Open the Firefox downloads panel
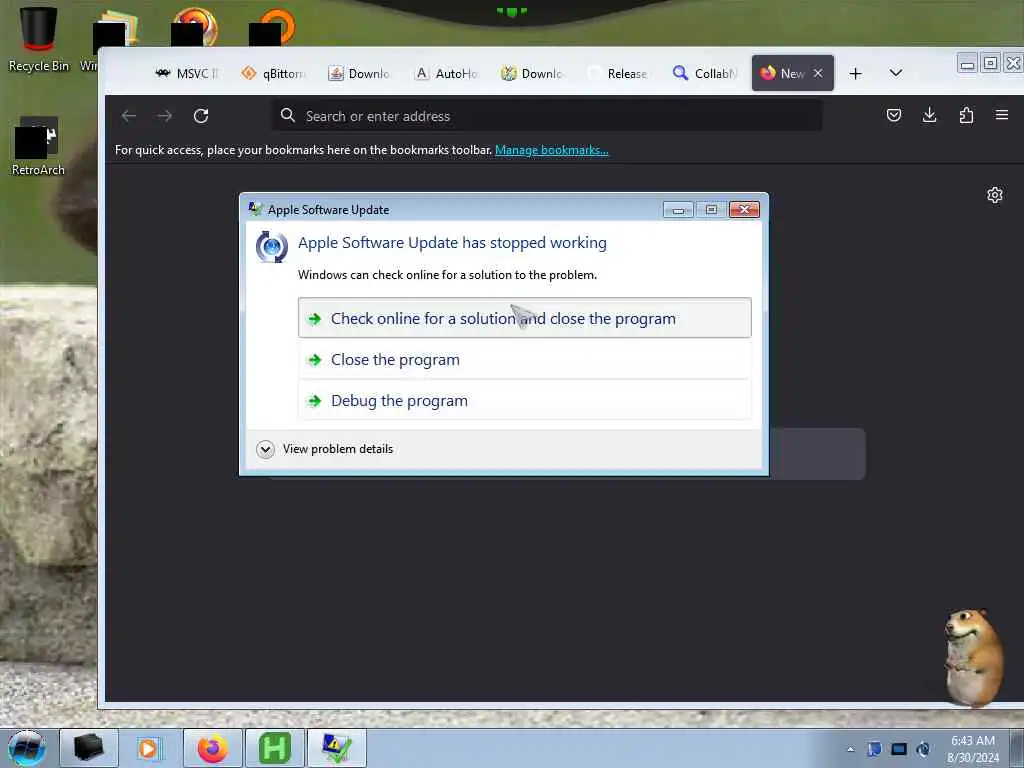This screenshot has height=768, width=1024. tap(929, 116)
